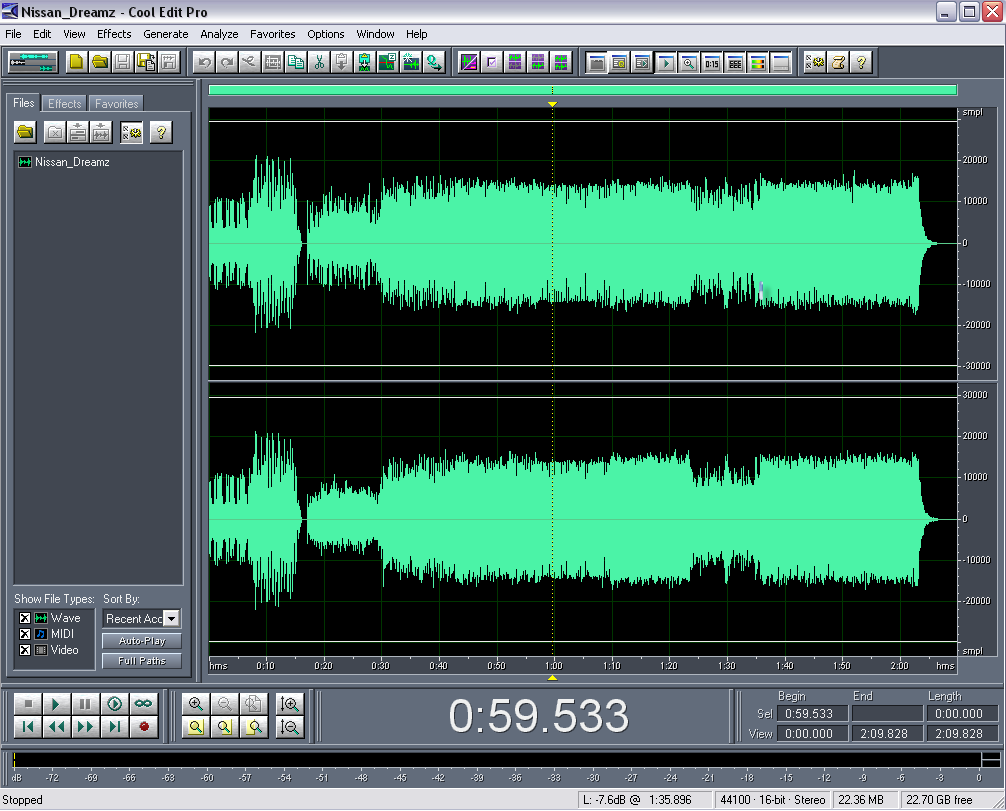
Task: Zoom in horizontally with the magnifier plus icon
Action: tap(196, 704)
